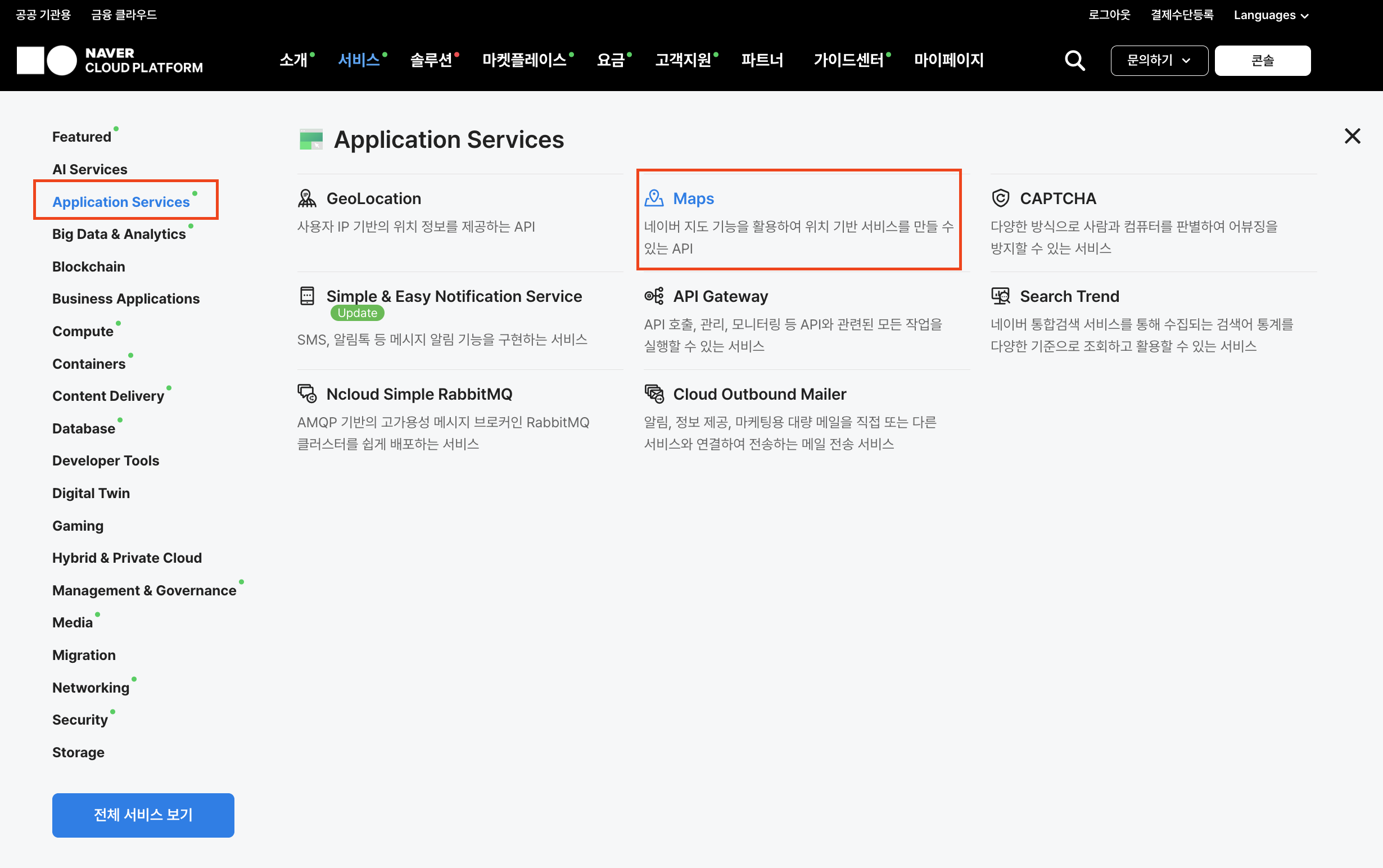Click the Application Services green header icon
The height and width of the screenshot is (868, 1383).
pos(311,139)
